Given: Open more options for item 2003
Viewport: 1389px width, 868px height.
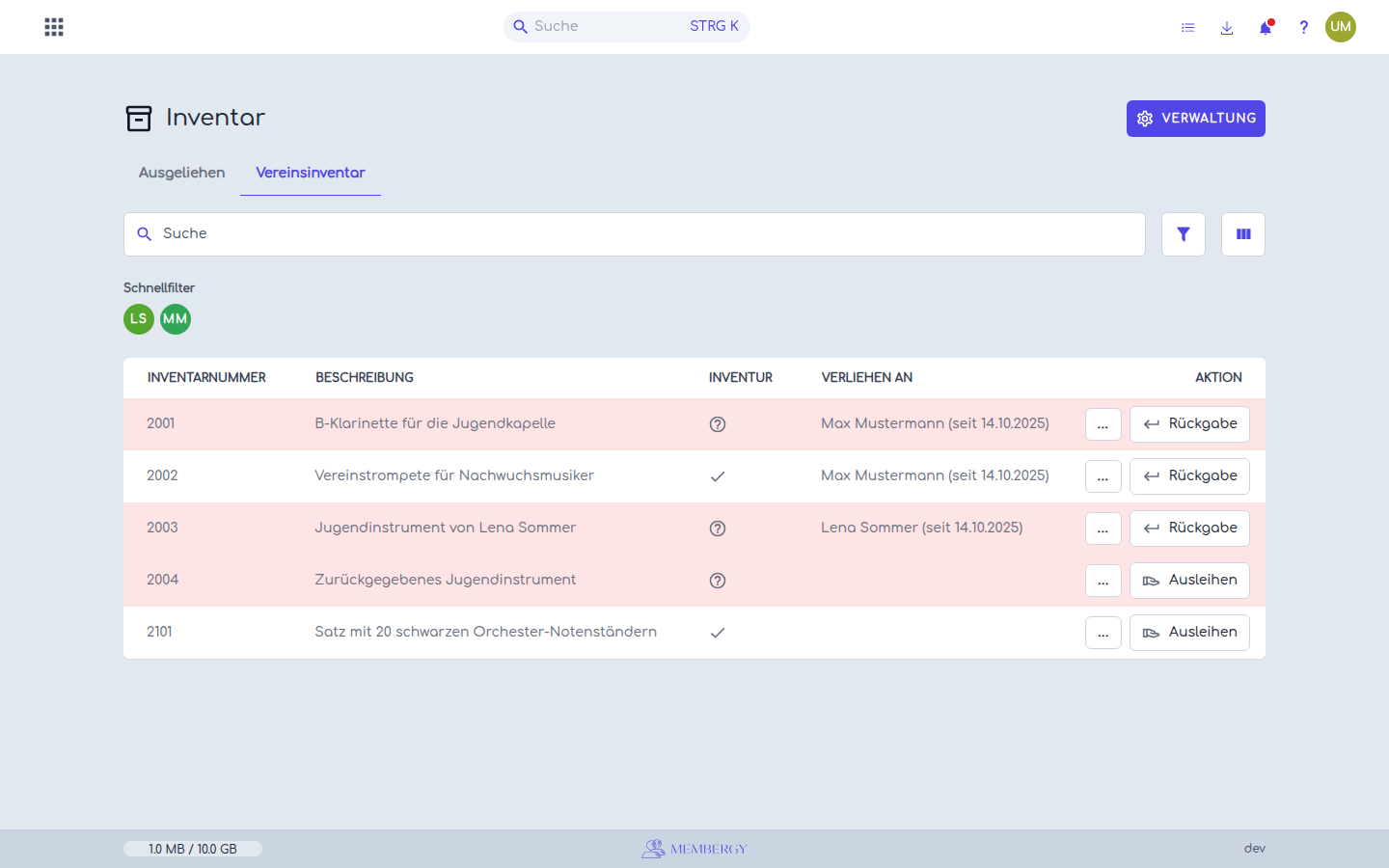Looking at the screenshot, I should [x=1103, y=529].
